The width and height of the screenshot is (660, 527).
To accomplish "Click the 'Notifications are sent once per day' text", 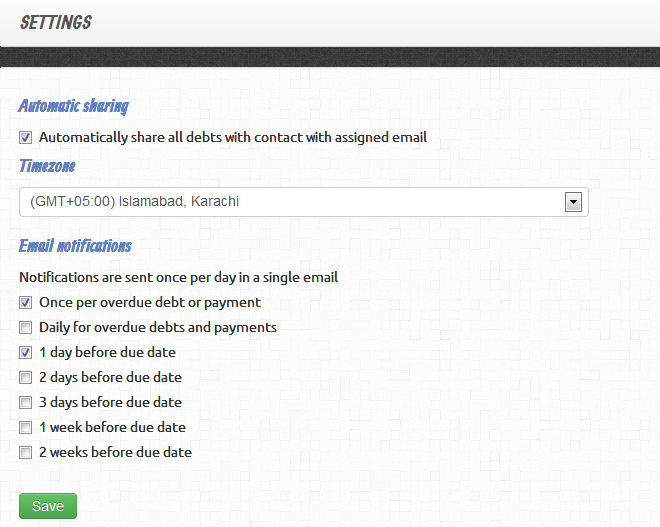I will (178, 277).
